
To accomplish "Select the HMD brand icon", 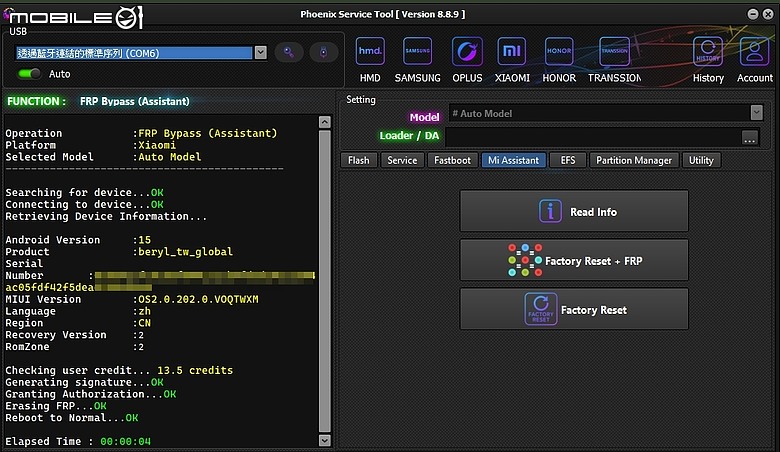I will click(370, 60).
